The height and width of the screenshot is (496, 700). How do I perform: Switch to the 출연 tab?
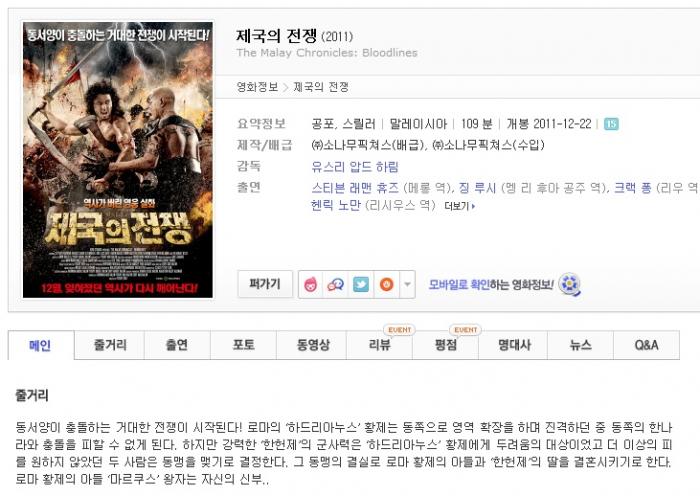(177, 345)
